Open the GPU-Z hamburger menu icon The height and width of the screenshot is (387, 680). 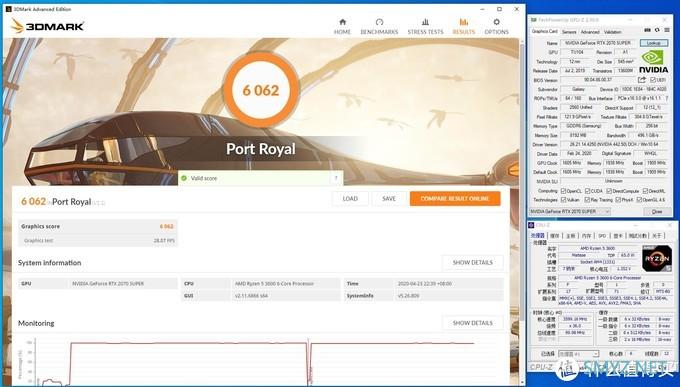click(x=667, y=30)
